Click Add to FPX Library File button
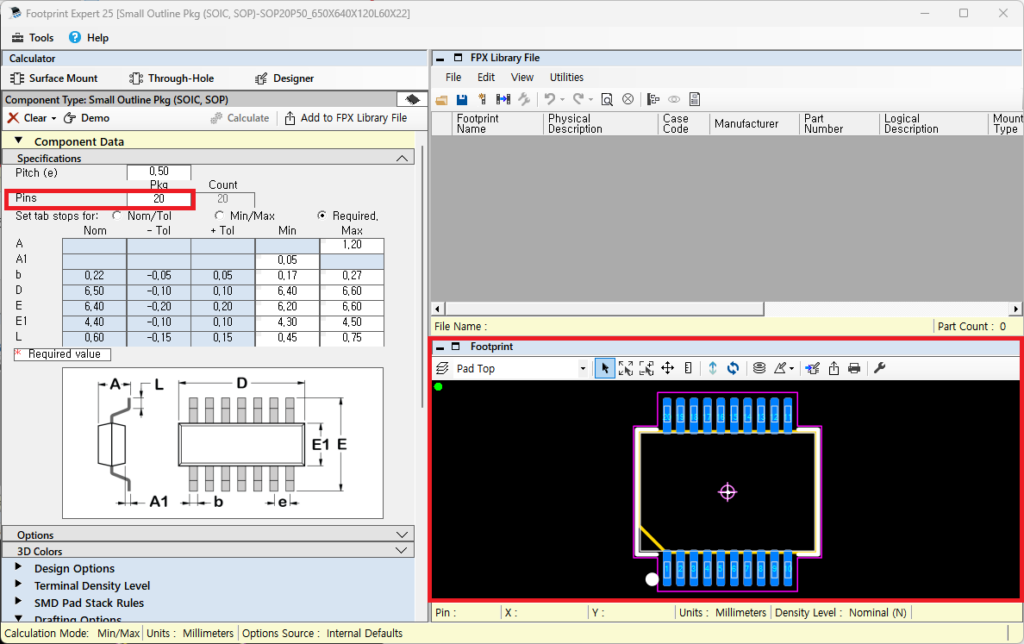1024x644 pixels. (x=346, y=118)
